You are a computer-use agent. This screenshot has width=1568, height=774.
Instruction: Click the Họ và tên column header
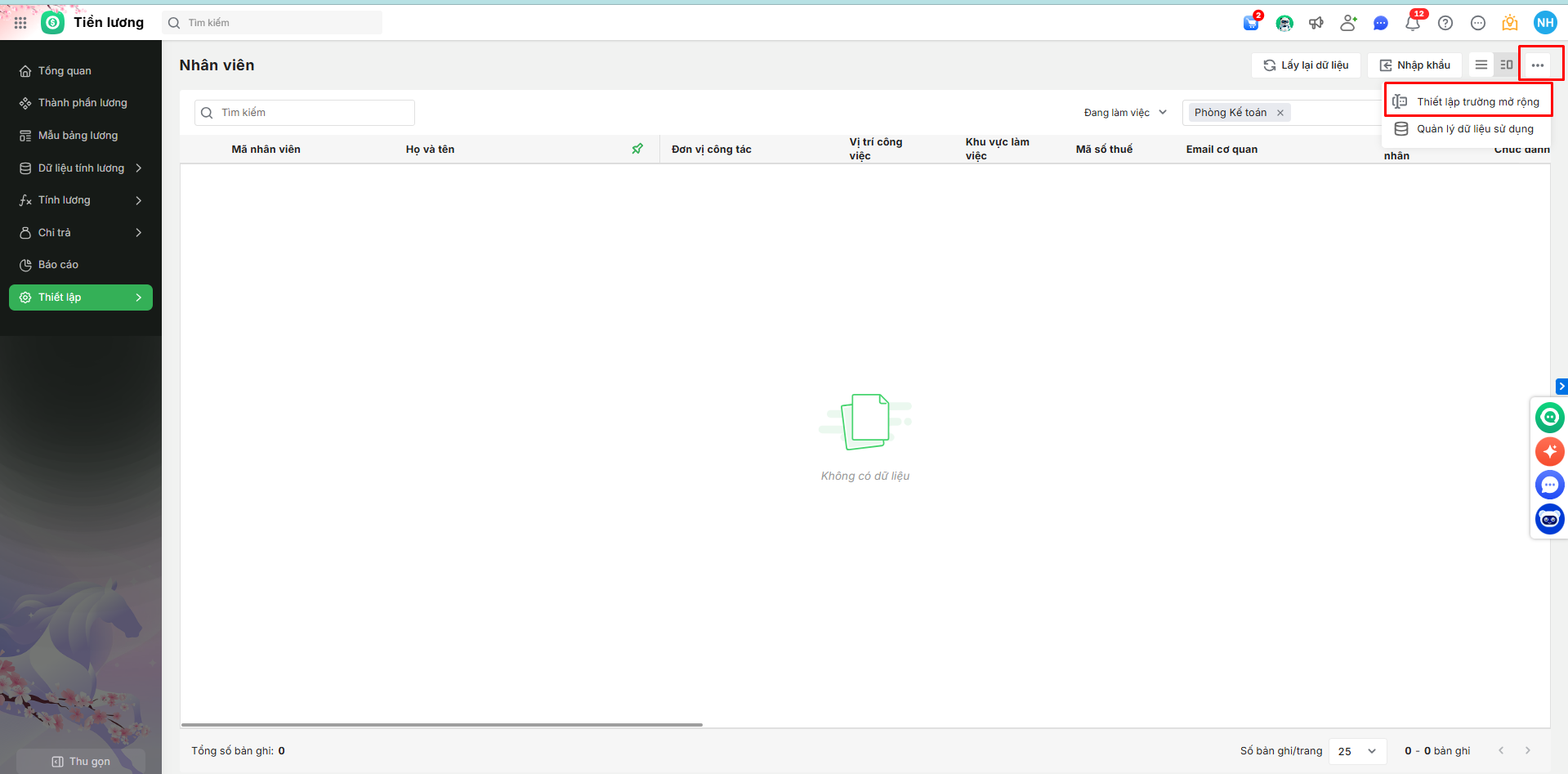430,150
